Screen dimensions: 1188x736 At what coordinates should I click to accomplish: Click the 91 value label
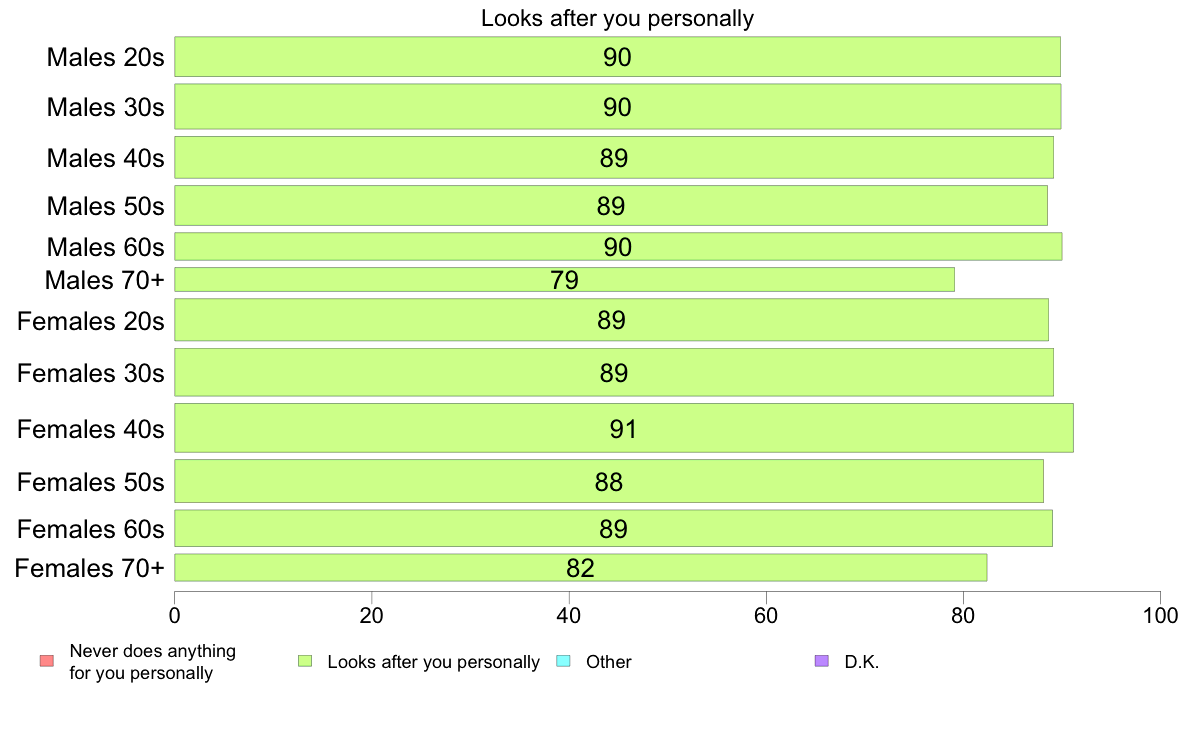(623, 429)
